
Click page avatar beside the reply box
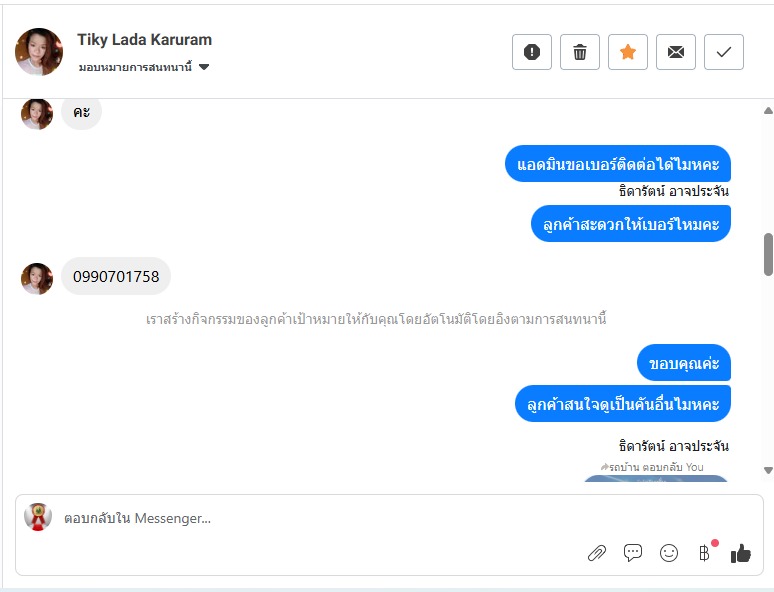pyautogui.click(x=38, y=517)
